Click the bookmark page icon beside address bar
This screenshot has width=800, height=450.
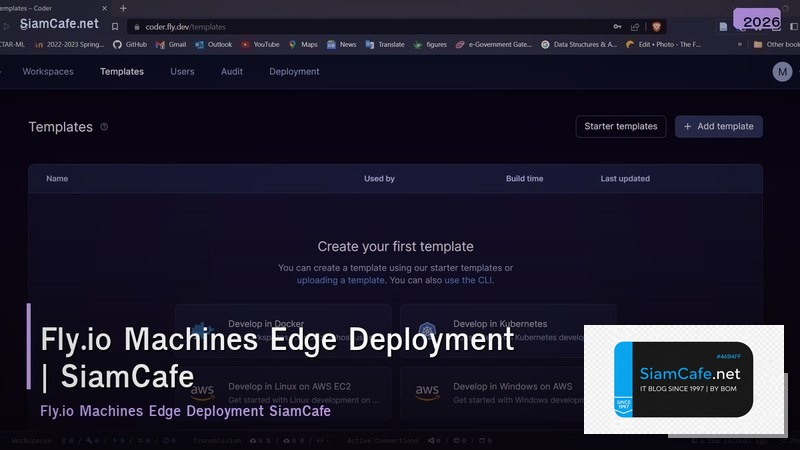point(115,27)
